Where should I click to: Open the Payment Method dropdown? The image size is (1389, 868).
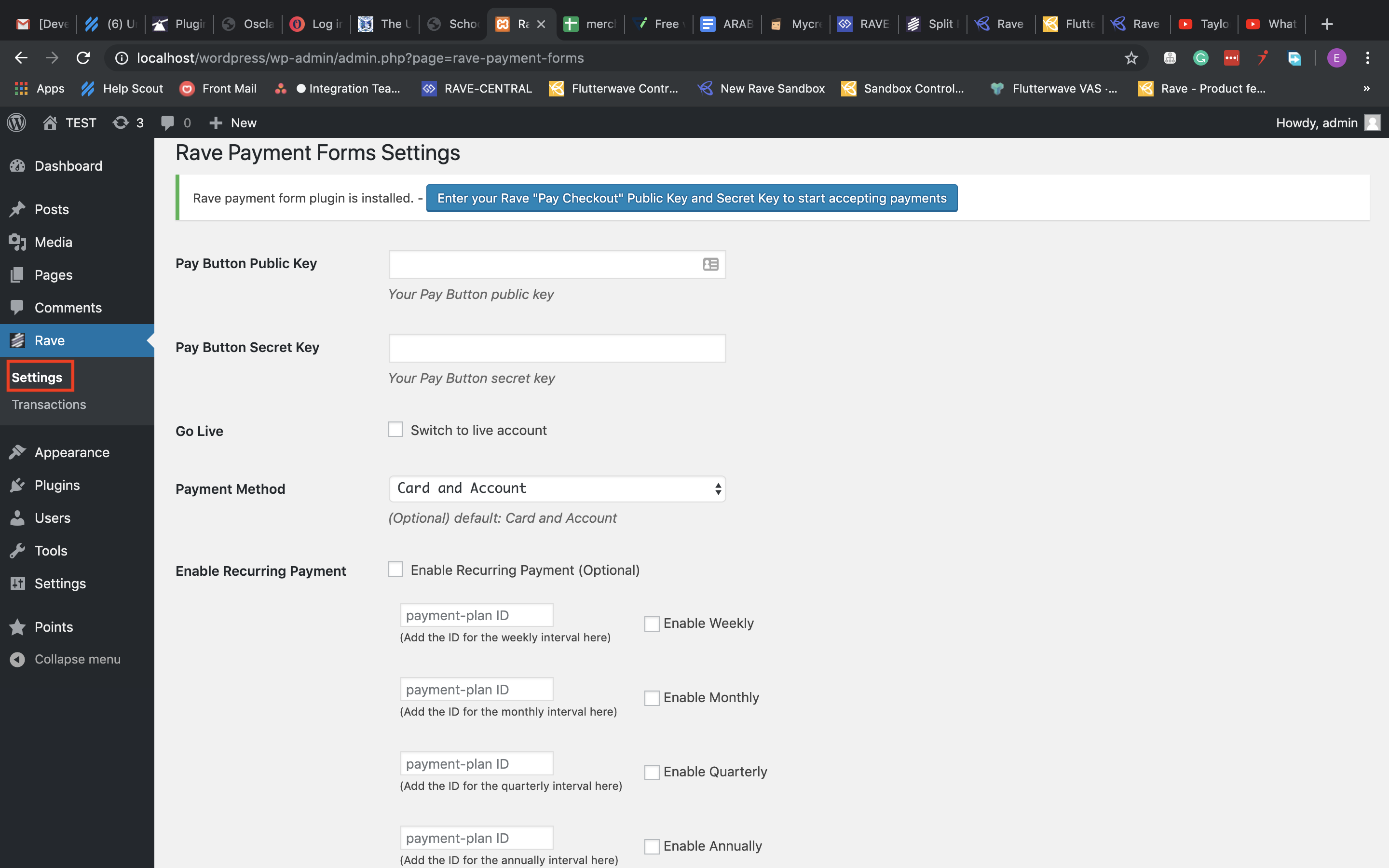(558, 488)
